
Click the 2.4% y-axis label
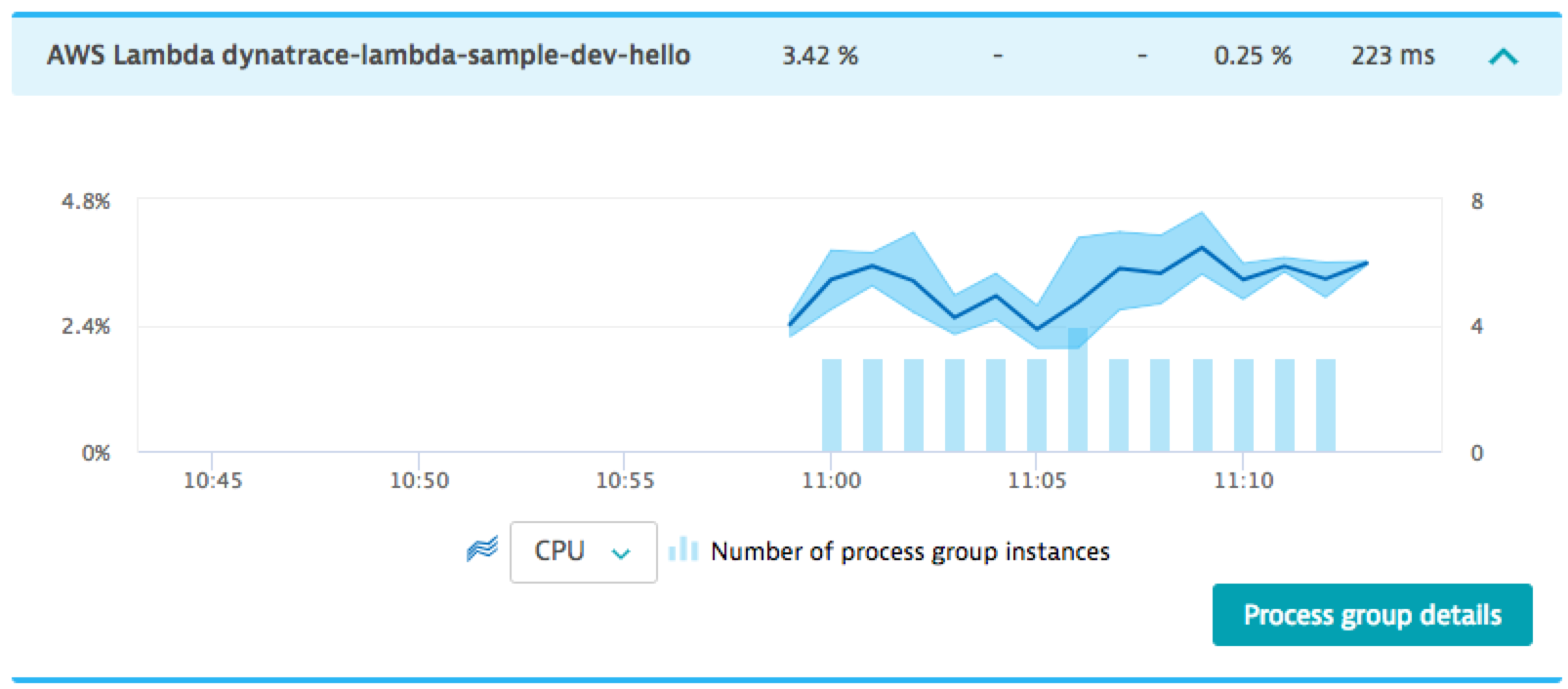(x=86, y=326)
